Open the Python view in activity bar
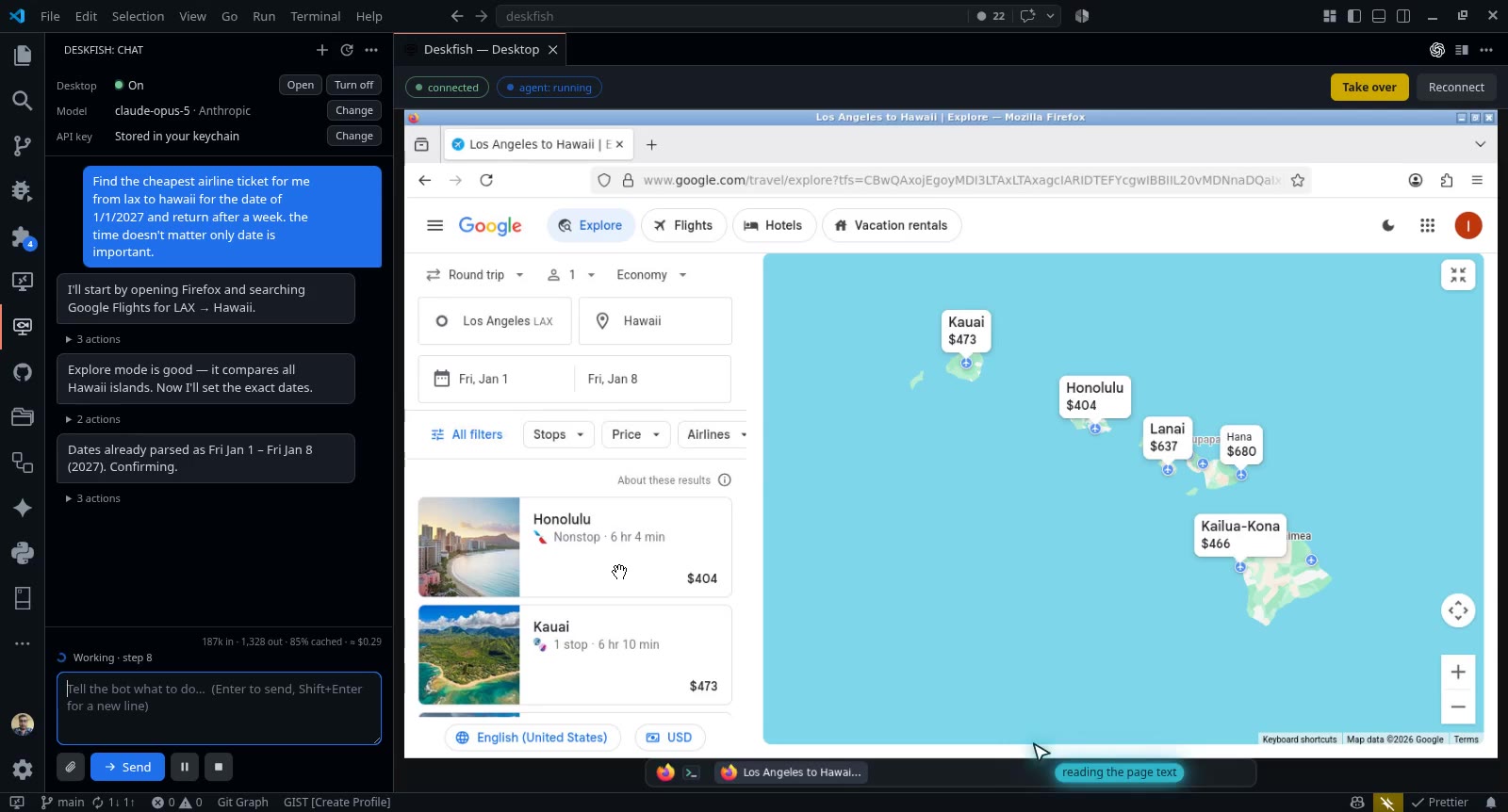This screenshot has width=1508, height=812. (23, 553)
